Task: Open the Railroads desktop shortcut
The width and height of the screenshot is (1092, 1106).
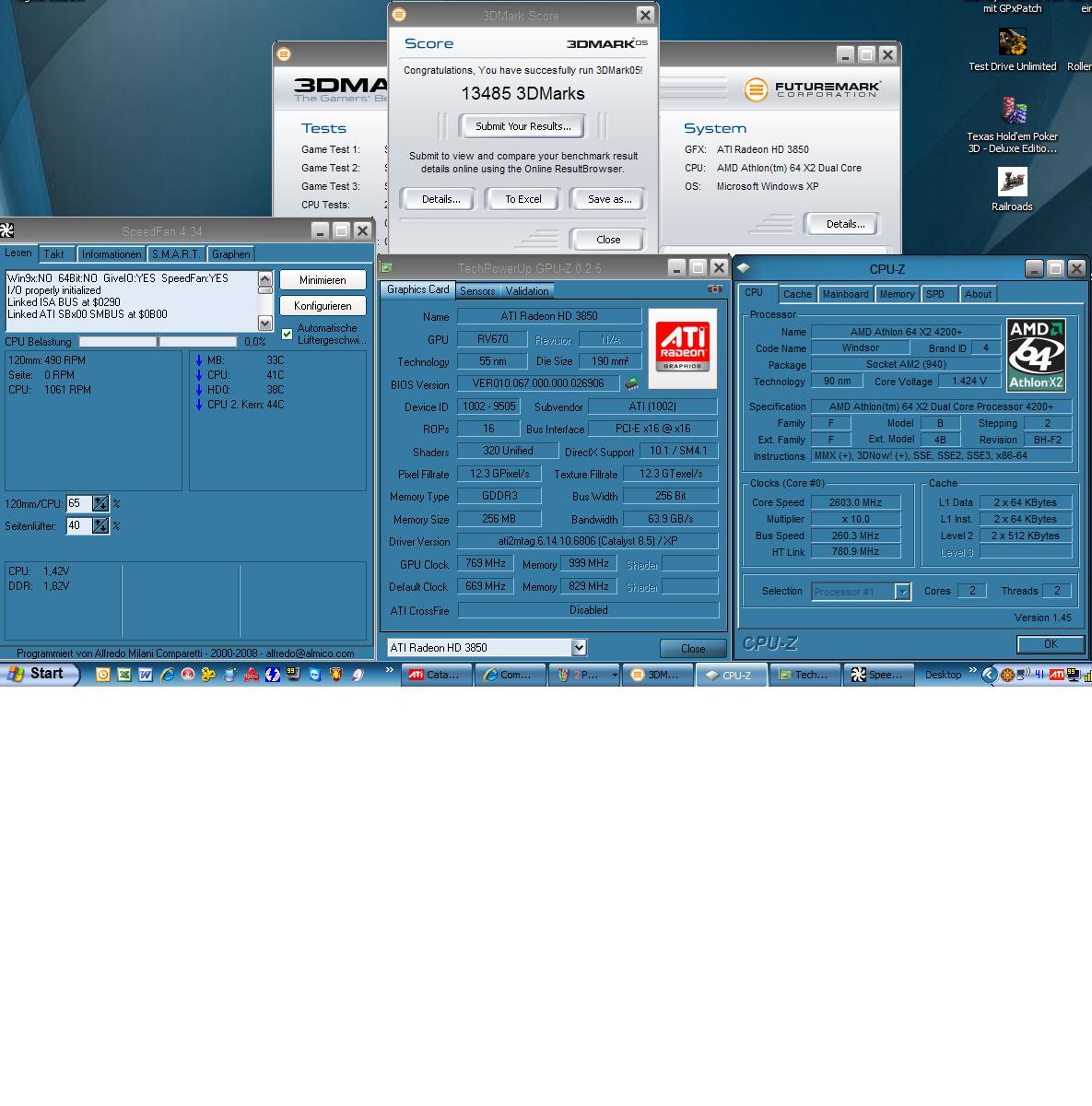Action: [1012, 190]
